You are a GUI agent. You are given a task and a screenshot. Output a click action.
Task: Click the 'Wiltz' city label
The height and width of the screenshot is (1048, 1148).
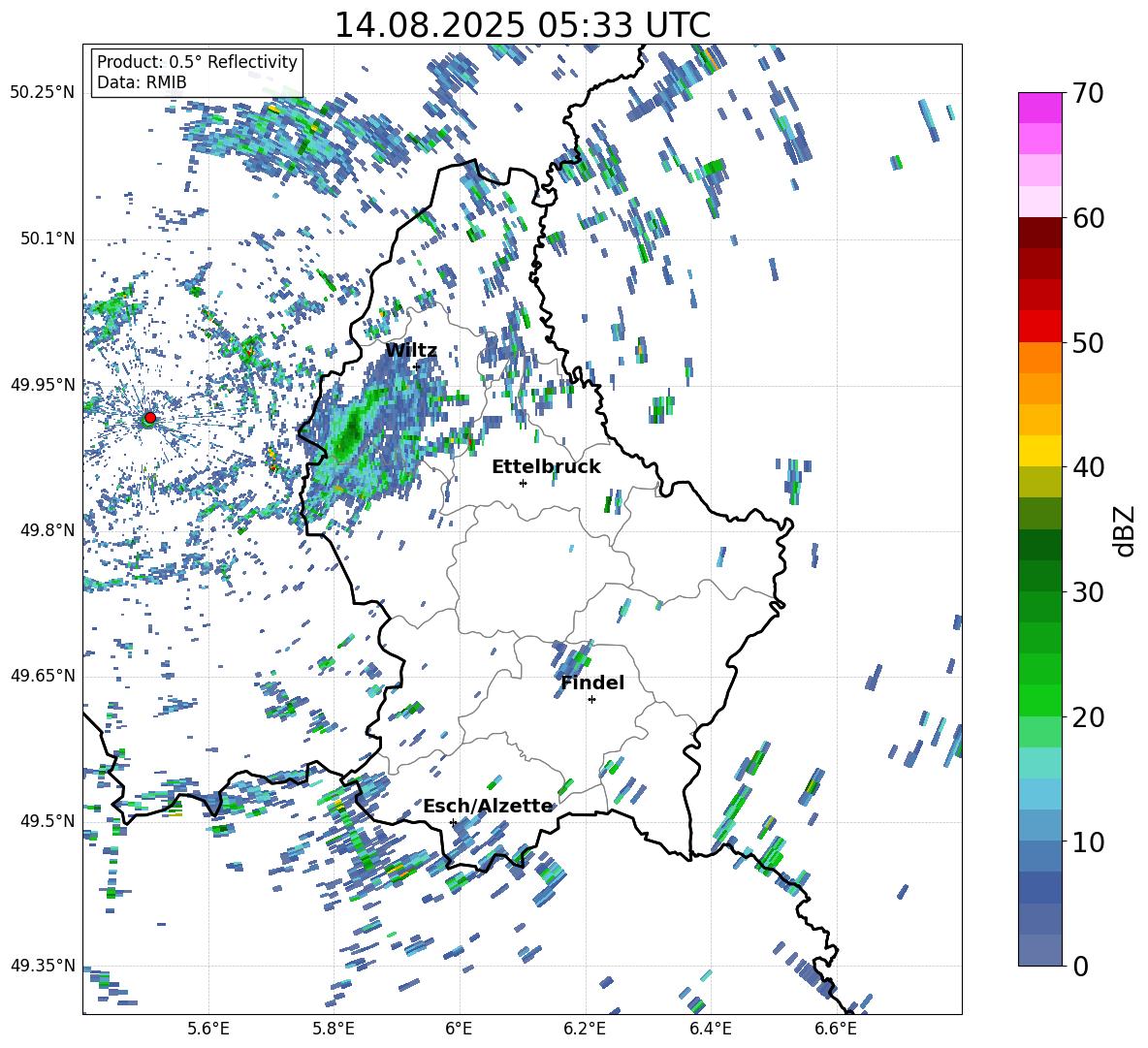point(411,351)
